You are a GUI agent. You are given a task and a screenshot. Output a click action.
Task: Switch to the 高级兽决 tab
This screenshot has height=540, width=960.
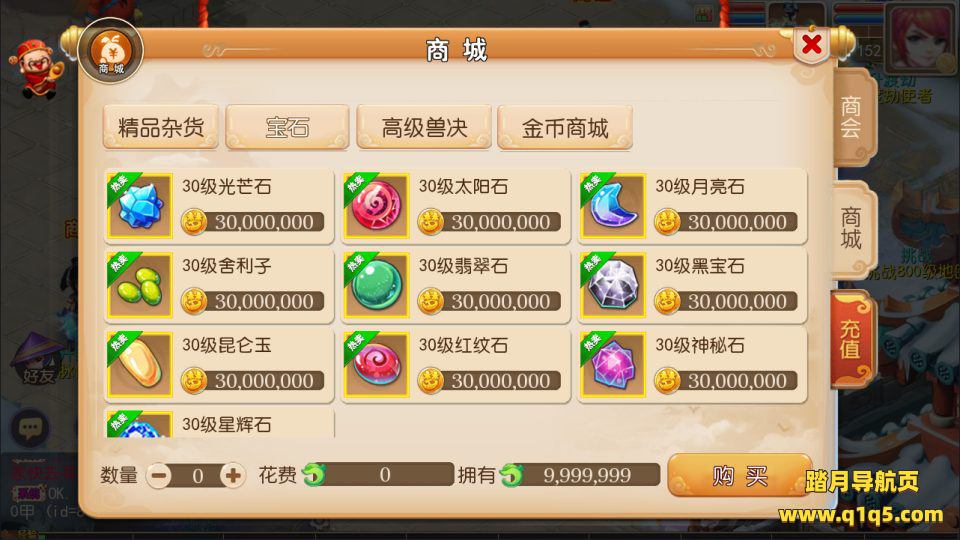tap(424, 127)
